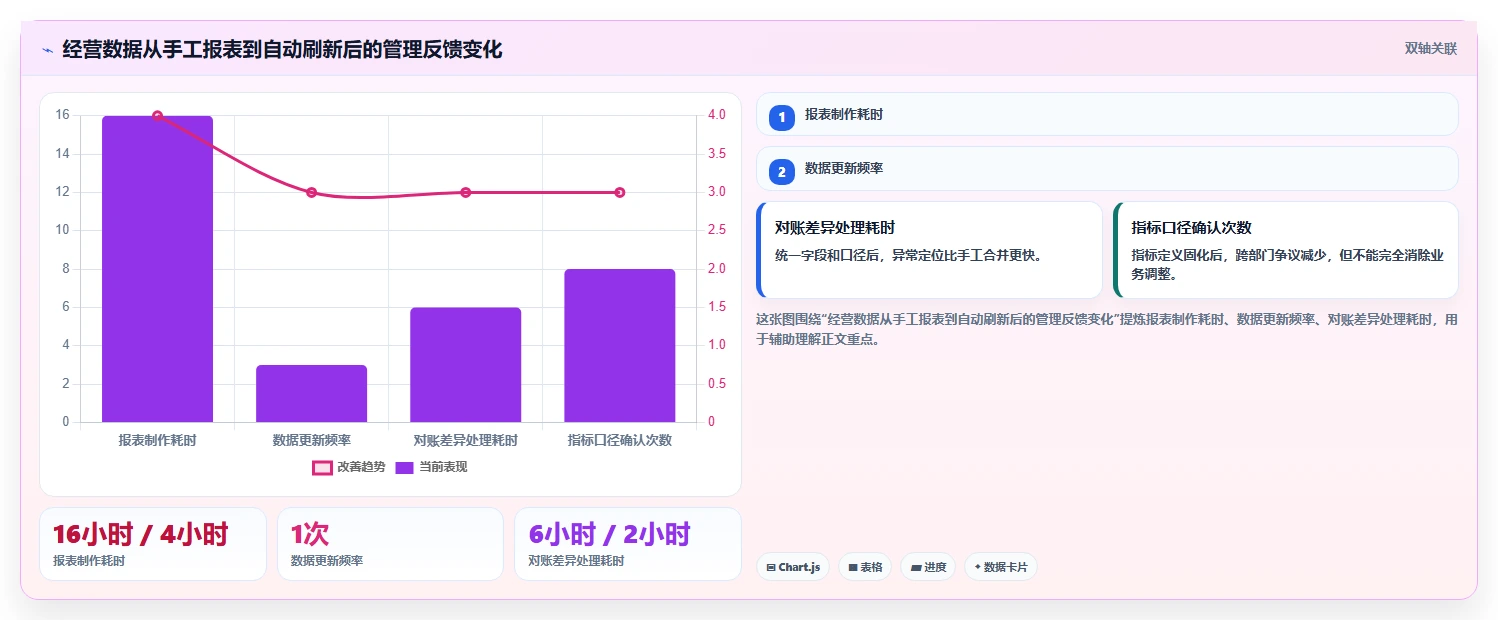
Task: Click the description 统一字段和口径后 text
Action: coord(909,255)
